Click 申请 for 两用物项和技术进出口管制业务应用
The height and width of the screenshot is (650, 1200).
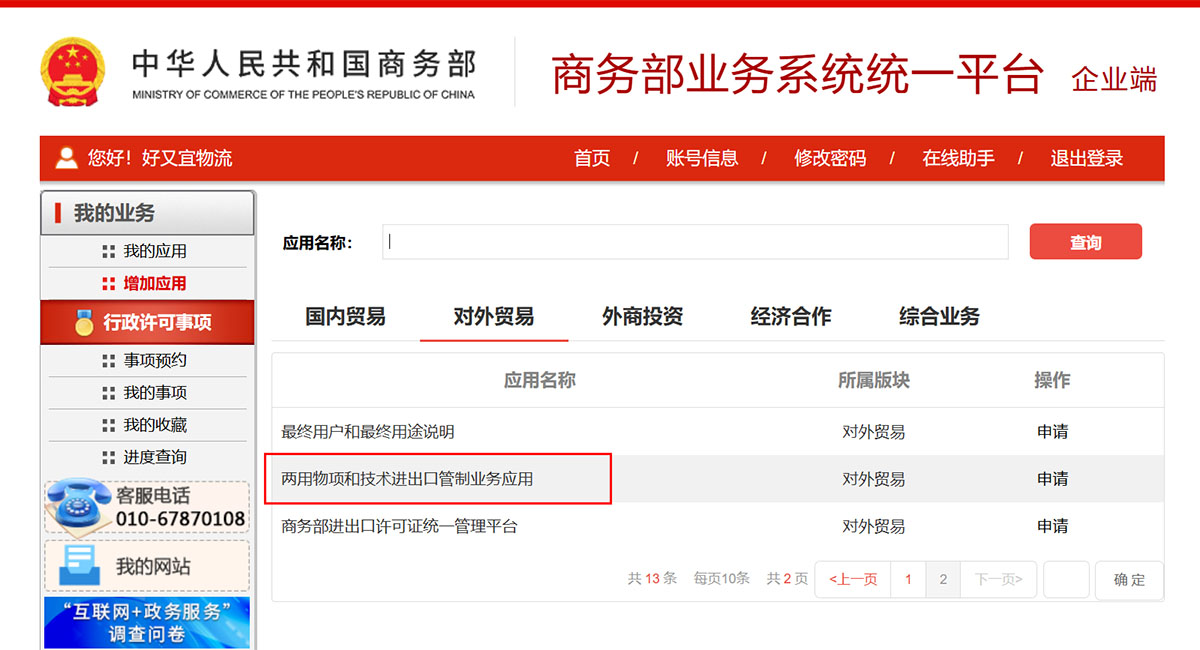(1052, 479)
